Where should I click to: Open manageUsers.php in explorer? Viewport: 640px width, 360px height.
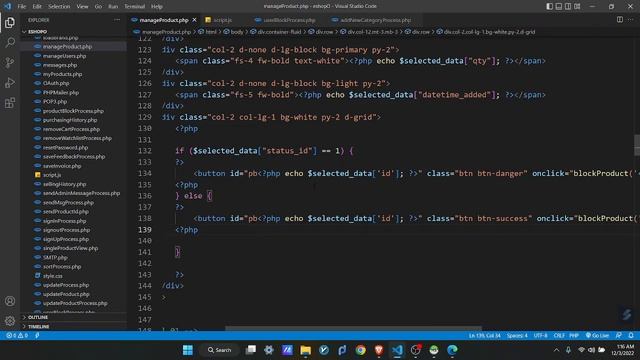(x=64, y=56)
